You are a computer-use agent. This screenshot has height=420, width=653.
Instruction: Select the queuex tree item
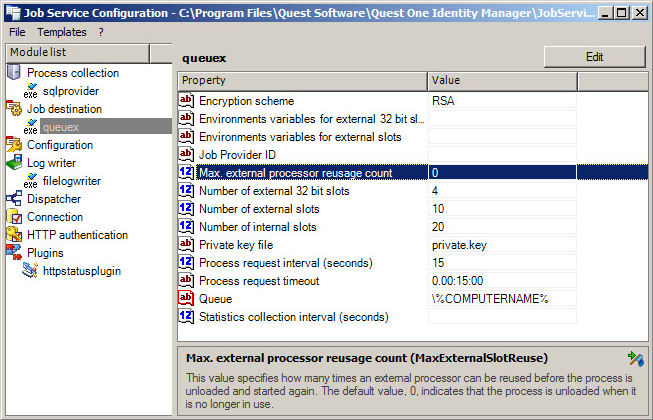(x=106, y=127)
